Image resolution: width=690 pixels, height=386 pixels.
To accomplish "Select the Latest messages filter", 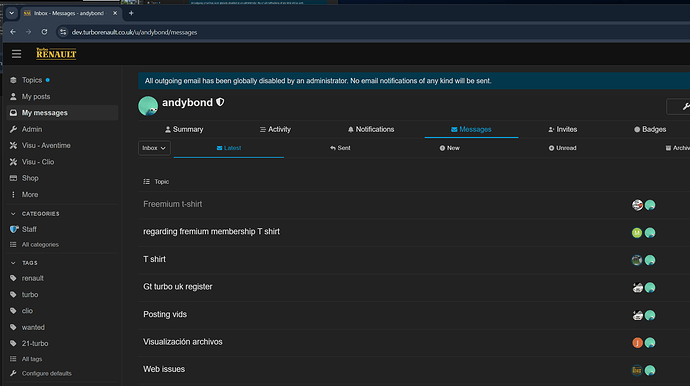I will click(x=229, y=148).
